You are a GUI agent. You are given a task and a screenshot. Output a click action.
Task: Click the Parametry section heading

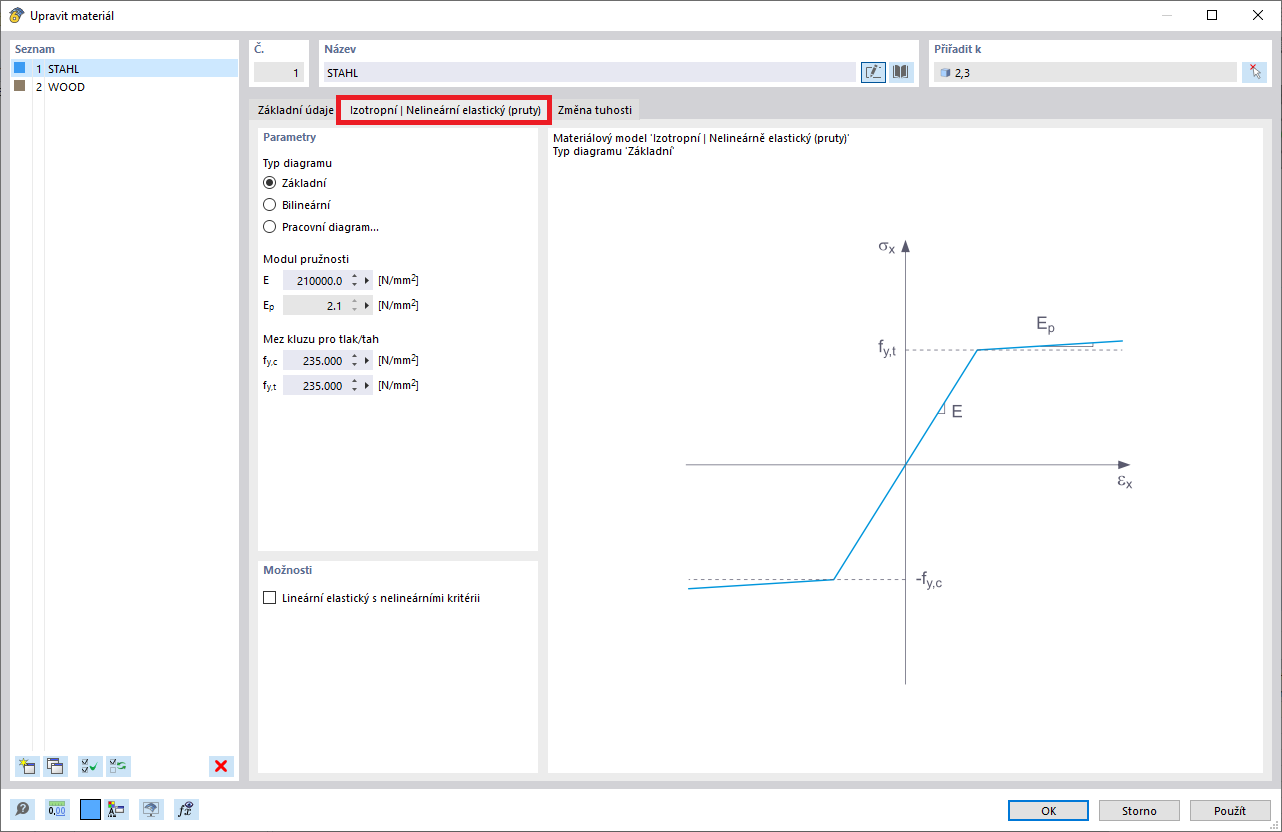290,137
